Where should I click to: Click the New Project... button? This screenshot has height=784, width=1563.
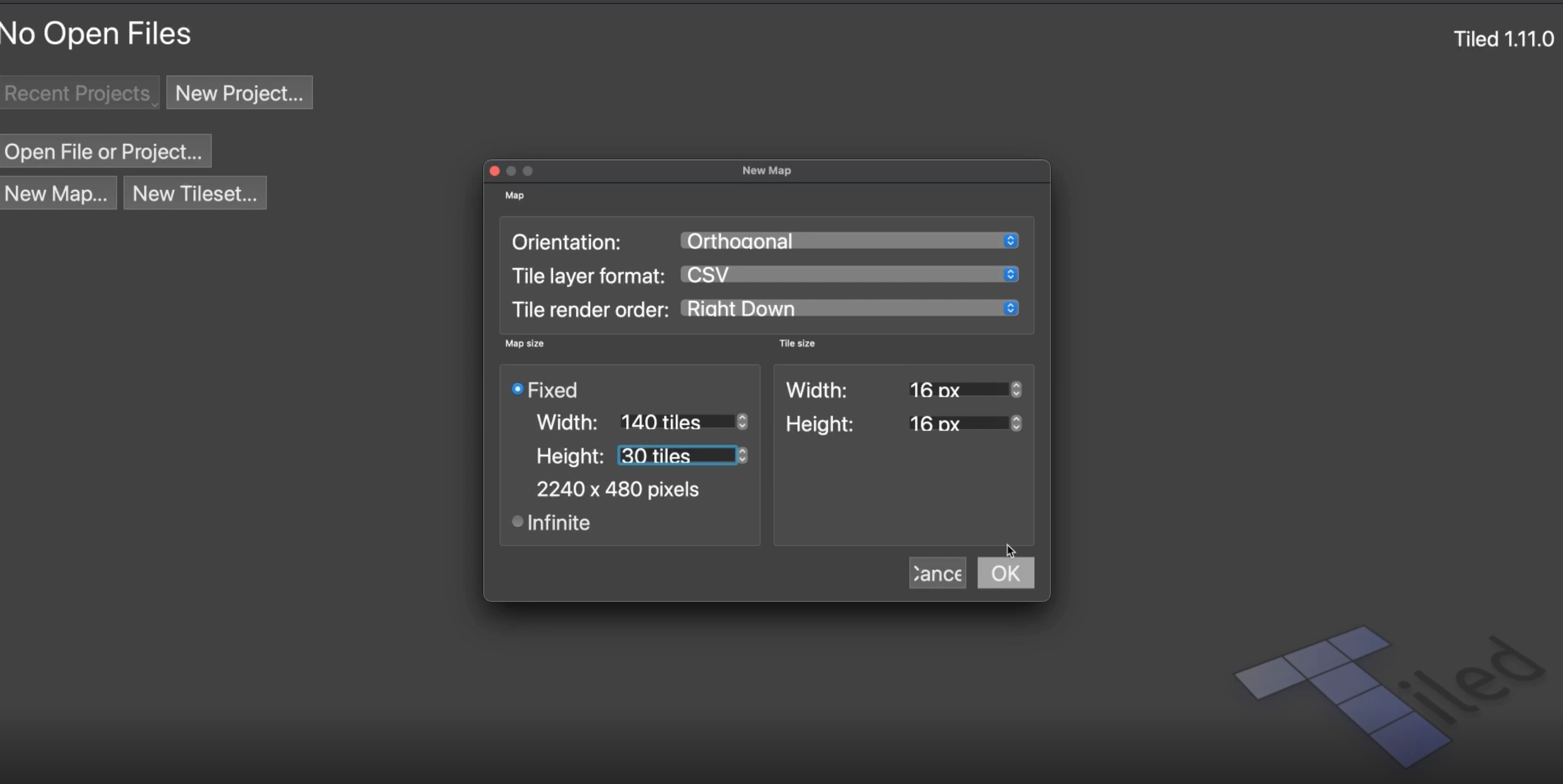click(x=239, y=93)
